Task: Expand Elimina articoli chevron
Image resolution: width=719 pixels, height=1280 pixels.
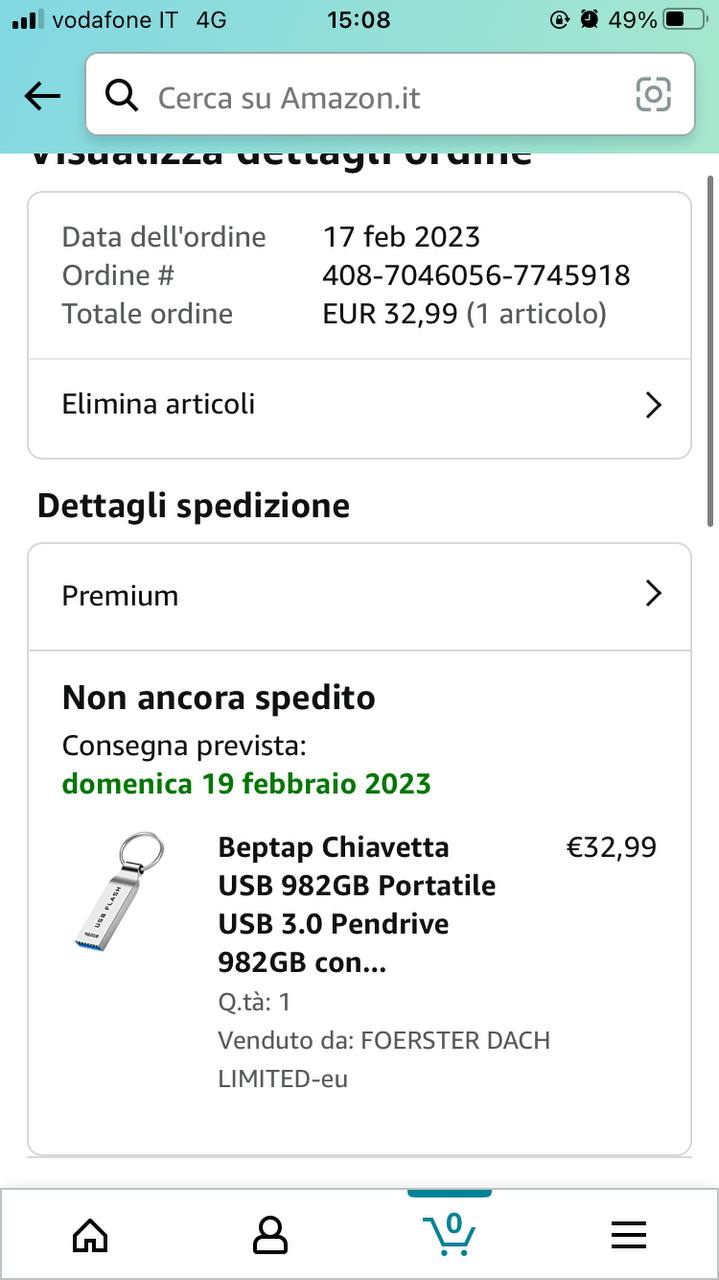Action: [x=654, y=405]
